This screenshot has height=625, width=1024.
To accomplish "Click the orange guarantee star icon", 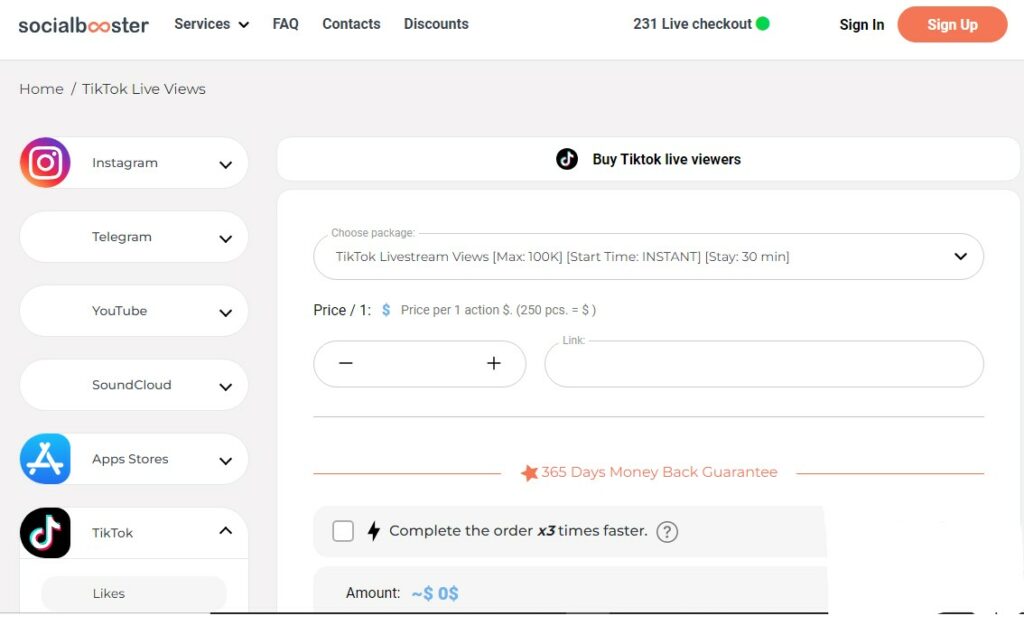I will tap(529, 472).
